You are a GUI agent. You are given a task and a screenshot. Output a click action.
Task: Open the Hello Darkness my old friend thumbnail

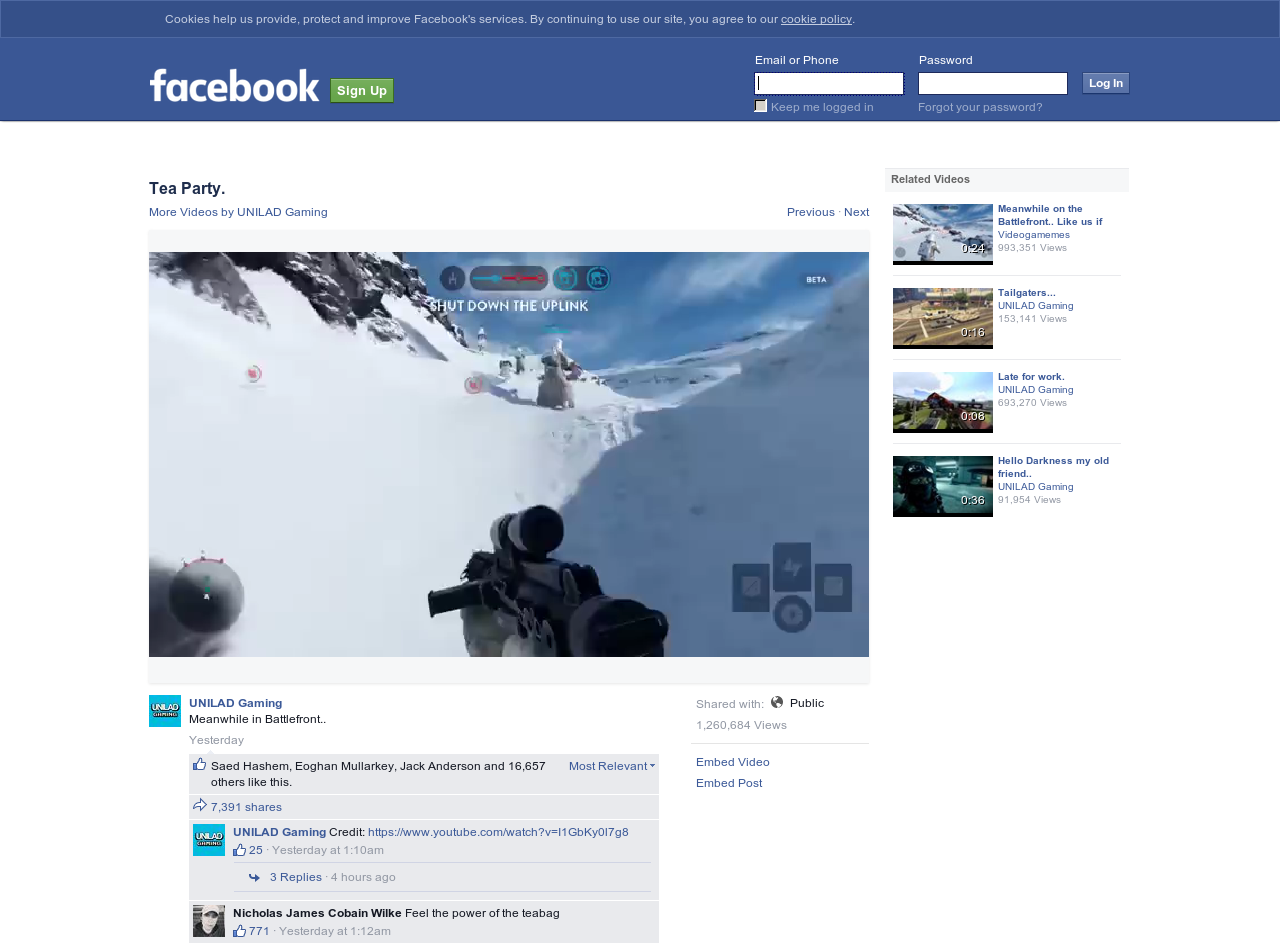tap(943, 486)
